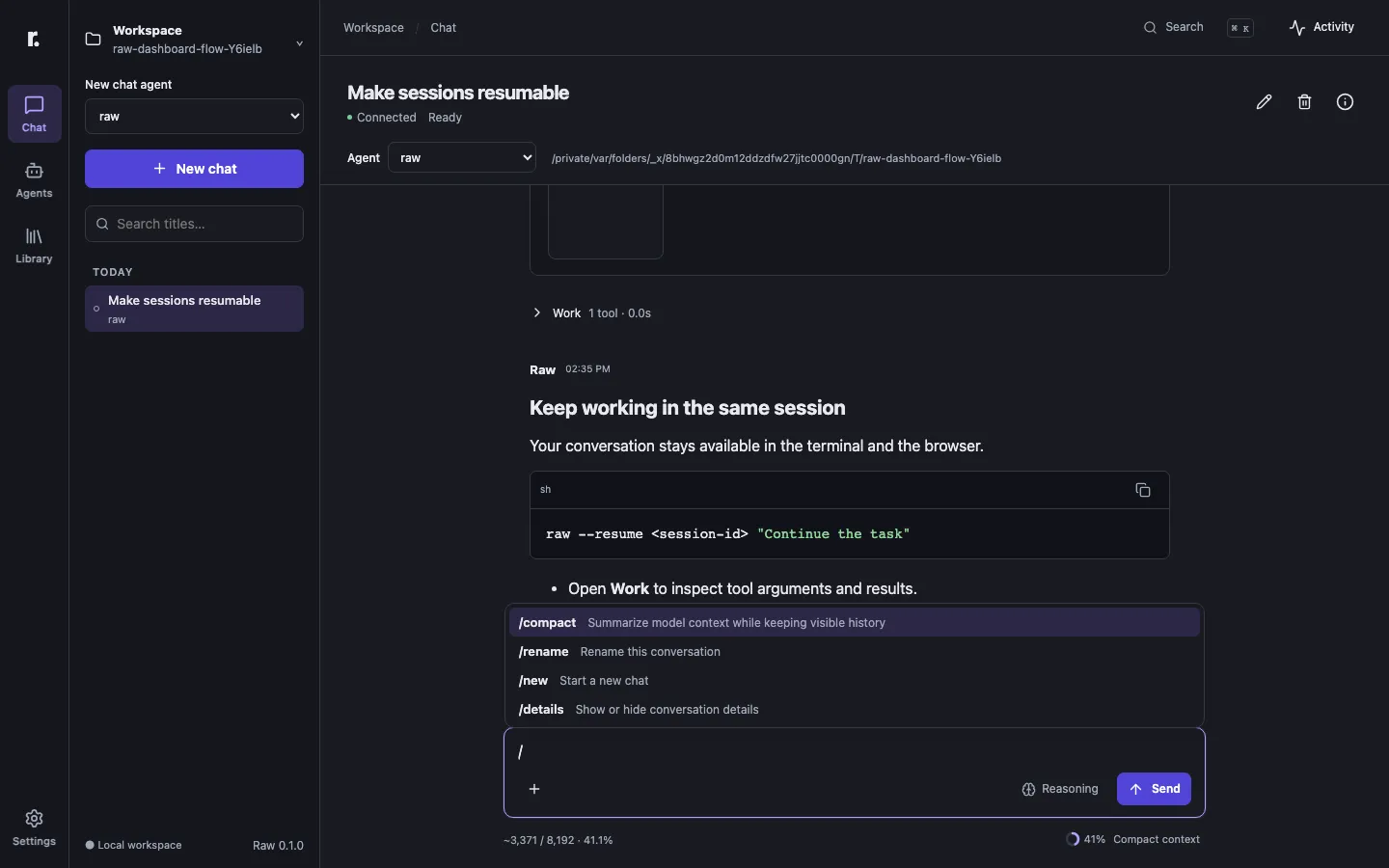Click the info details icon
The height and width of the screenshot is (868, 1389).
click(1345, 102)
